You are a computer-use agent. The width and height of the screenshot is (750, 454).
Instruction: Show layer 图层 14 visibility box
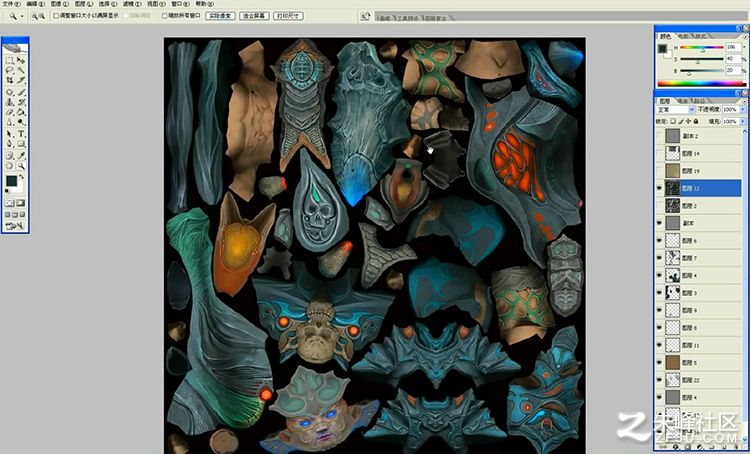[660, 154]
